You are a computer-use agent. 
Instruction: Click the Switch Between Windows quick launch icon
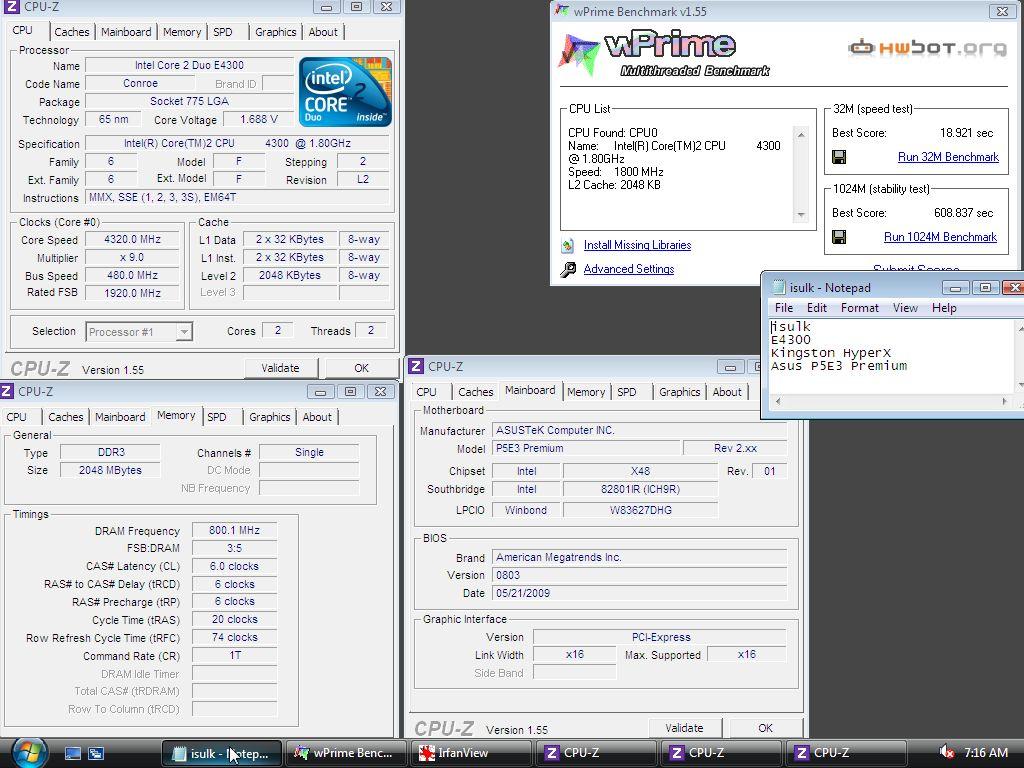point(96,753)
